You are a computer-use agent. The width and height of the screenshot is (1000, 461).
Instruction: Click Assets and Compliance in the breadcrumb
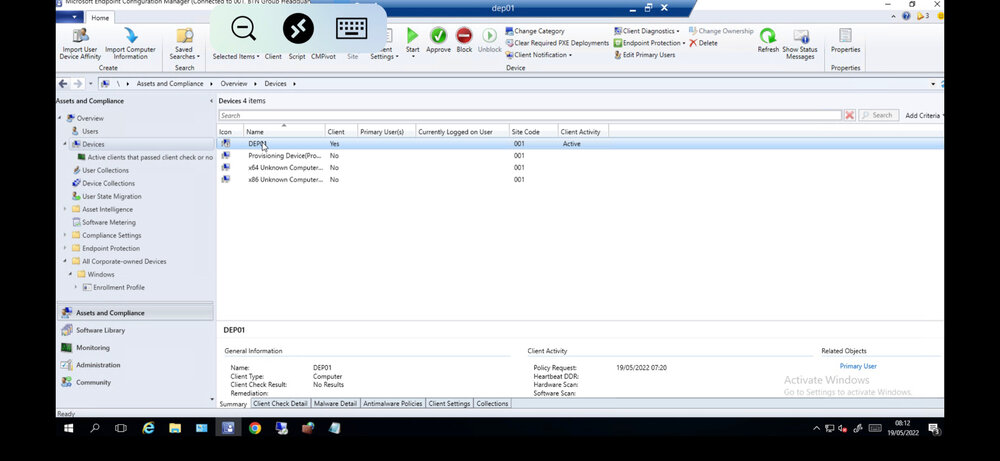(170, 84)
